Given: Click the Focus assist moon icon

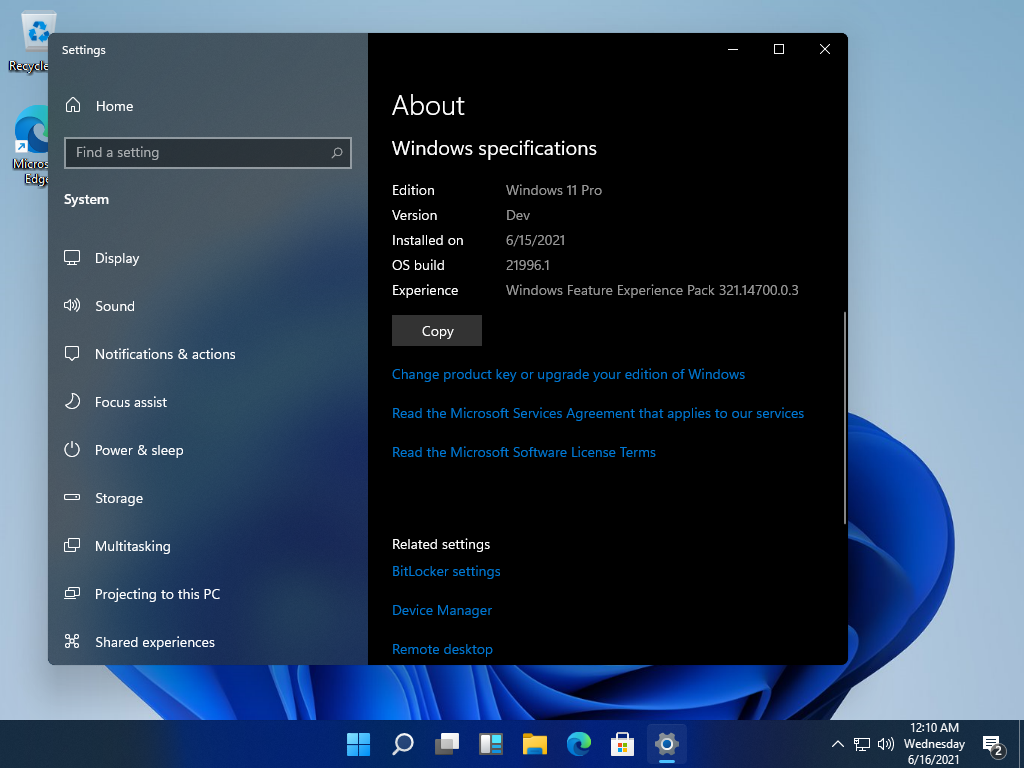Looking at the screenshot, I should [72, 401].
